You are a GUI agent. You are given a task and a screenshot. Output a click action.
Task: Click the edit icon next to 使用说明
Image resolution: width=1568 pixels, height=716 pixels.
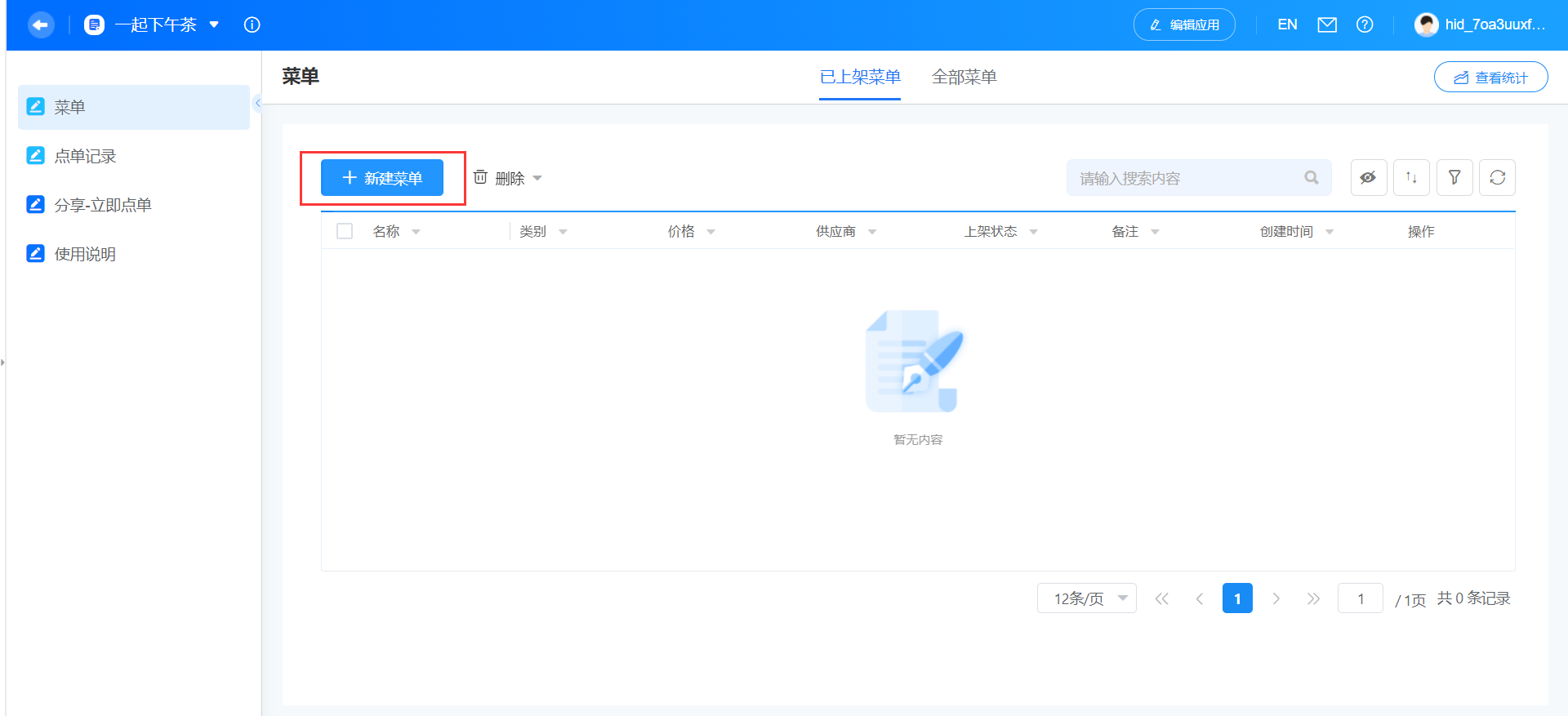coord(36,253)
